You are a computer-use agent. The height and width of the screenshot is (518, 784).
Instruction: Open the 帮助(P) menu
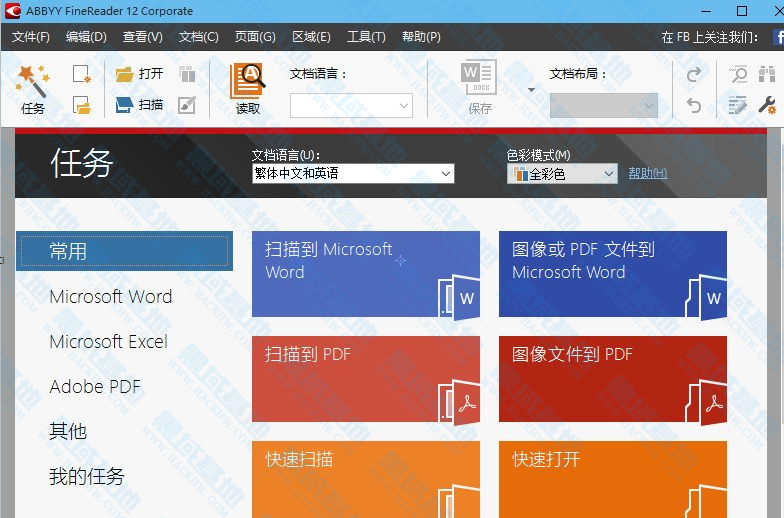(x=421, y=37)
